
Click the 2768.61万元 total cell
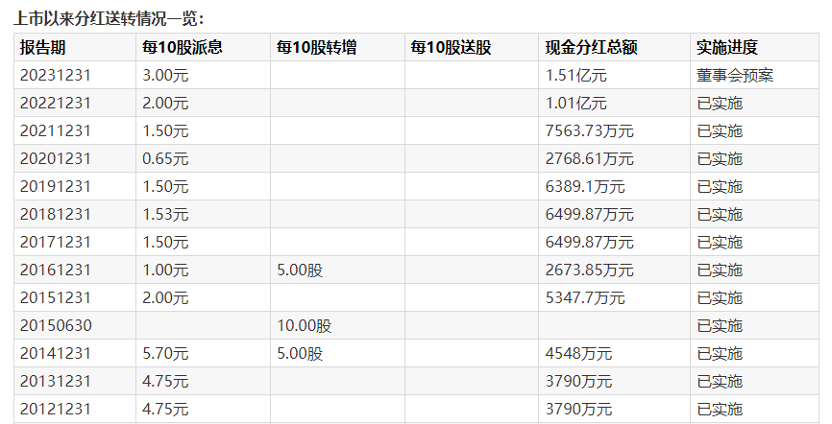(590, 159)
